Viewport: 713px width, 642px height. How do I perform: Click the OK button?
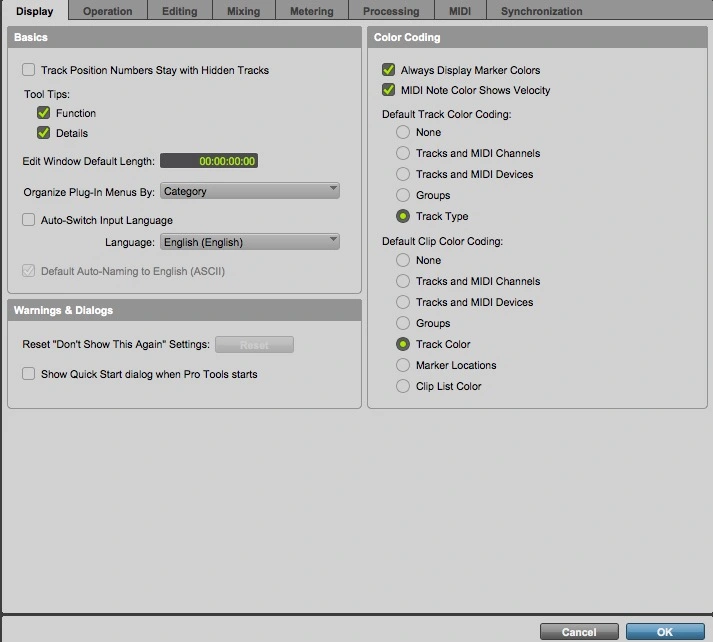665,632
